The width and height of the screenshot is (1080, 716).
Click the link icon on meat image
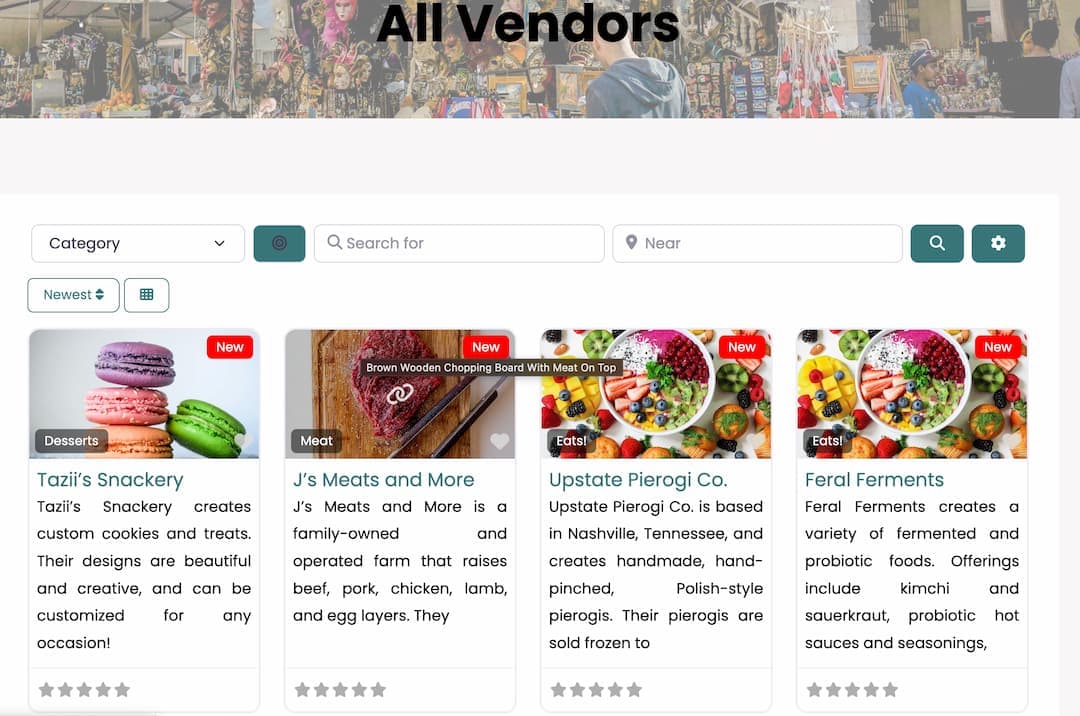[399, 394]
